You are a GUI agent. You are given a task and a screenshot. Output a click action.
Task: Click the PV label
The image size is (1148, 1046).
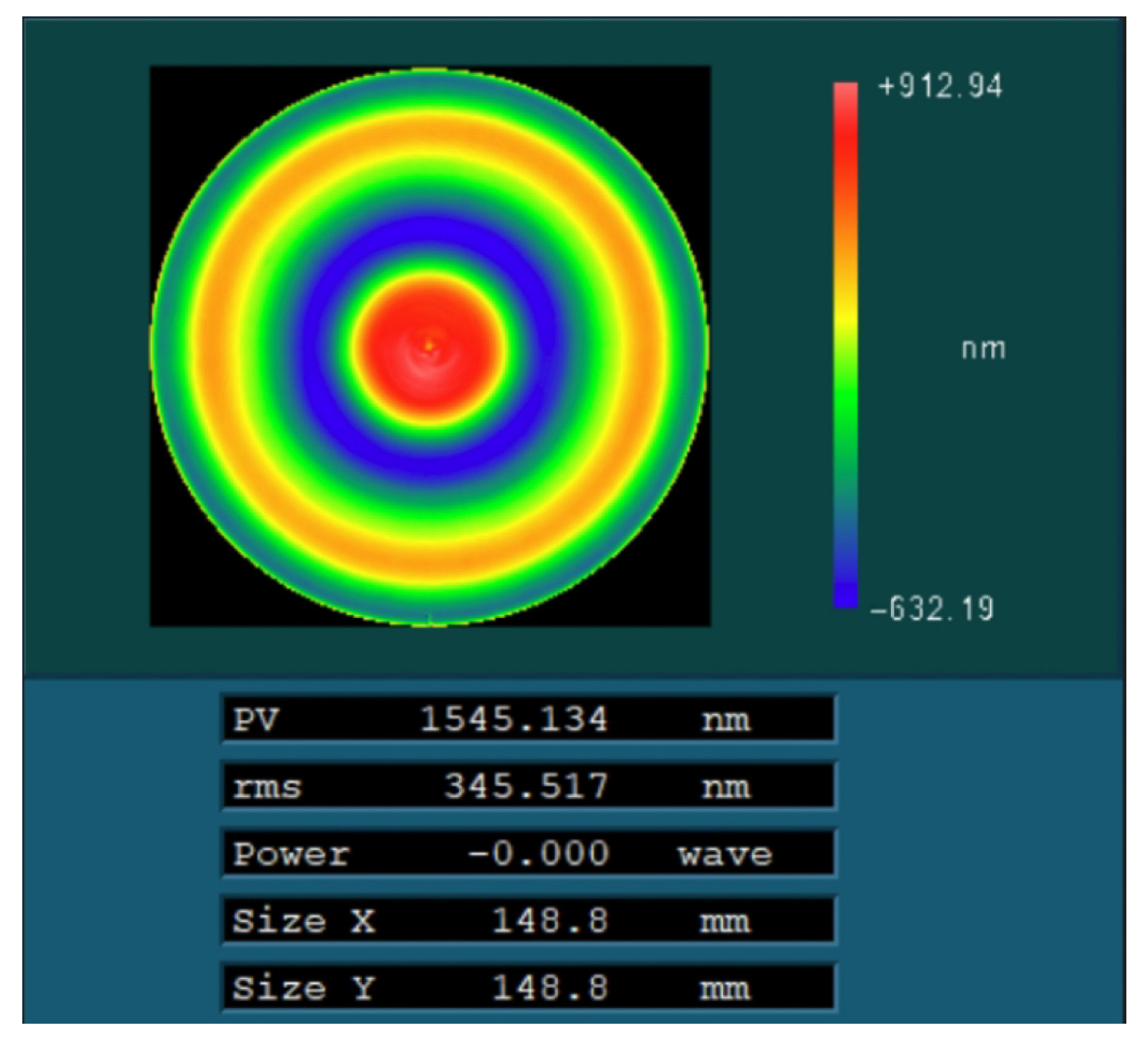click(x=256, y=720)
